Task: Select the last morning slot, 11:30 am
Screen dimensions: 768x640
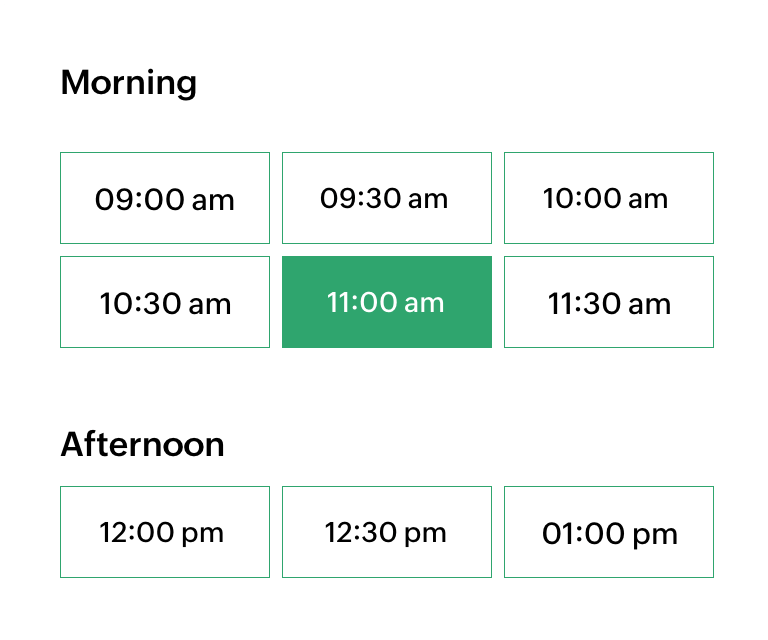Action: pyautogui.click(x=609, y=302)
